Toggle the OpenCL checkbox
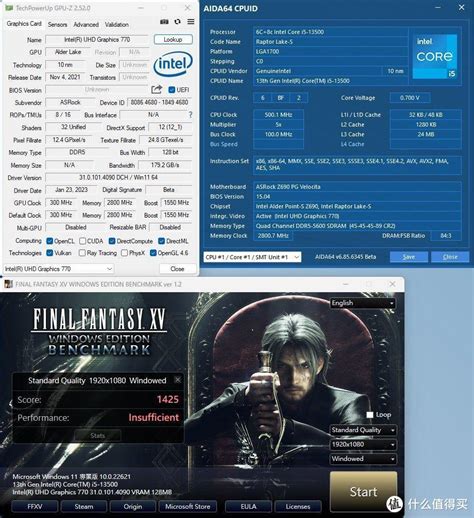This screenshot has width=474, height=518. (x=50, y=241)
